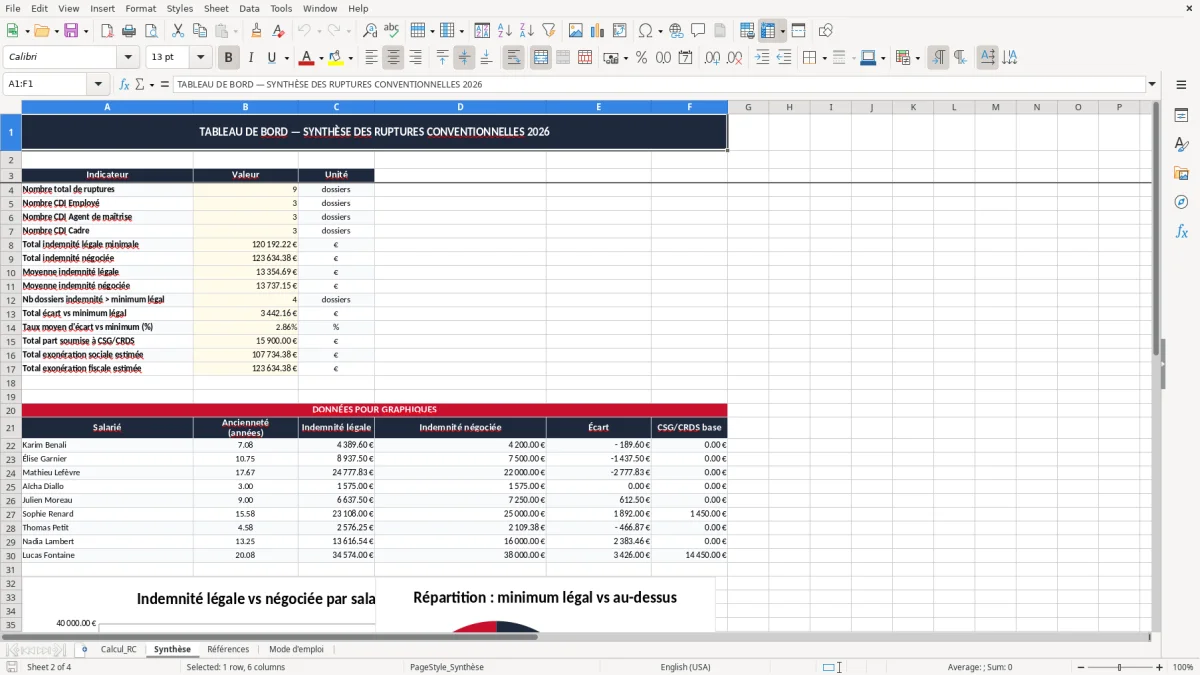Image resolution: width=1200 pixels, height=675 pixels.
Task: Open the font name dropdown
Action: pos(128,58)
